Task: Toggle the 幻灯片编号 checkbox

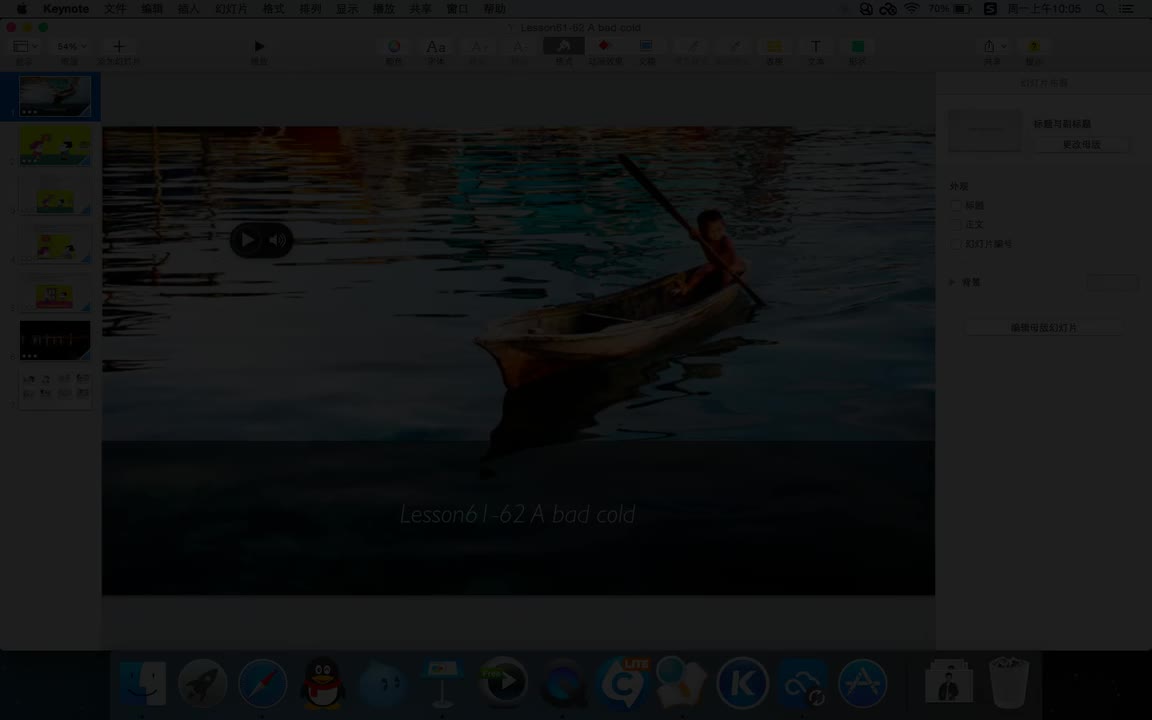Action: click(956, 244)
